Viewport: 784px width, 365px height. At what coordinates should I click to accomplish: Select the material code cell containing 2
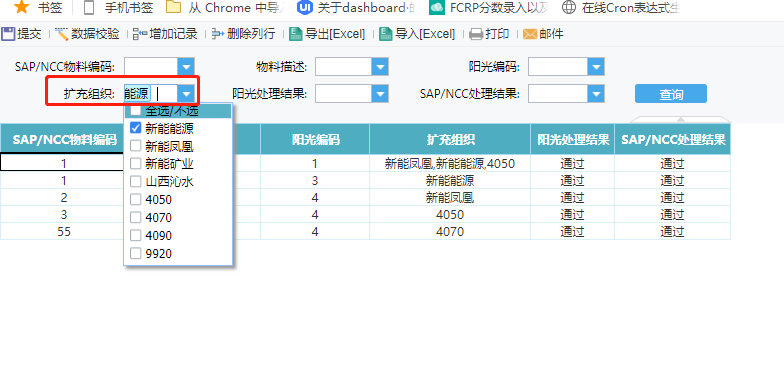point(64,198)
